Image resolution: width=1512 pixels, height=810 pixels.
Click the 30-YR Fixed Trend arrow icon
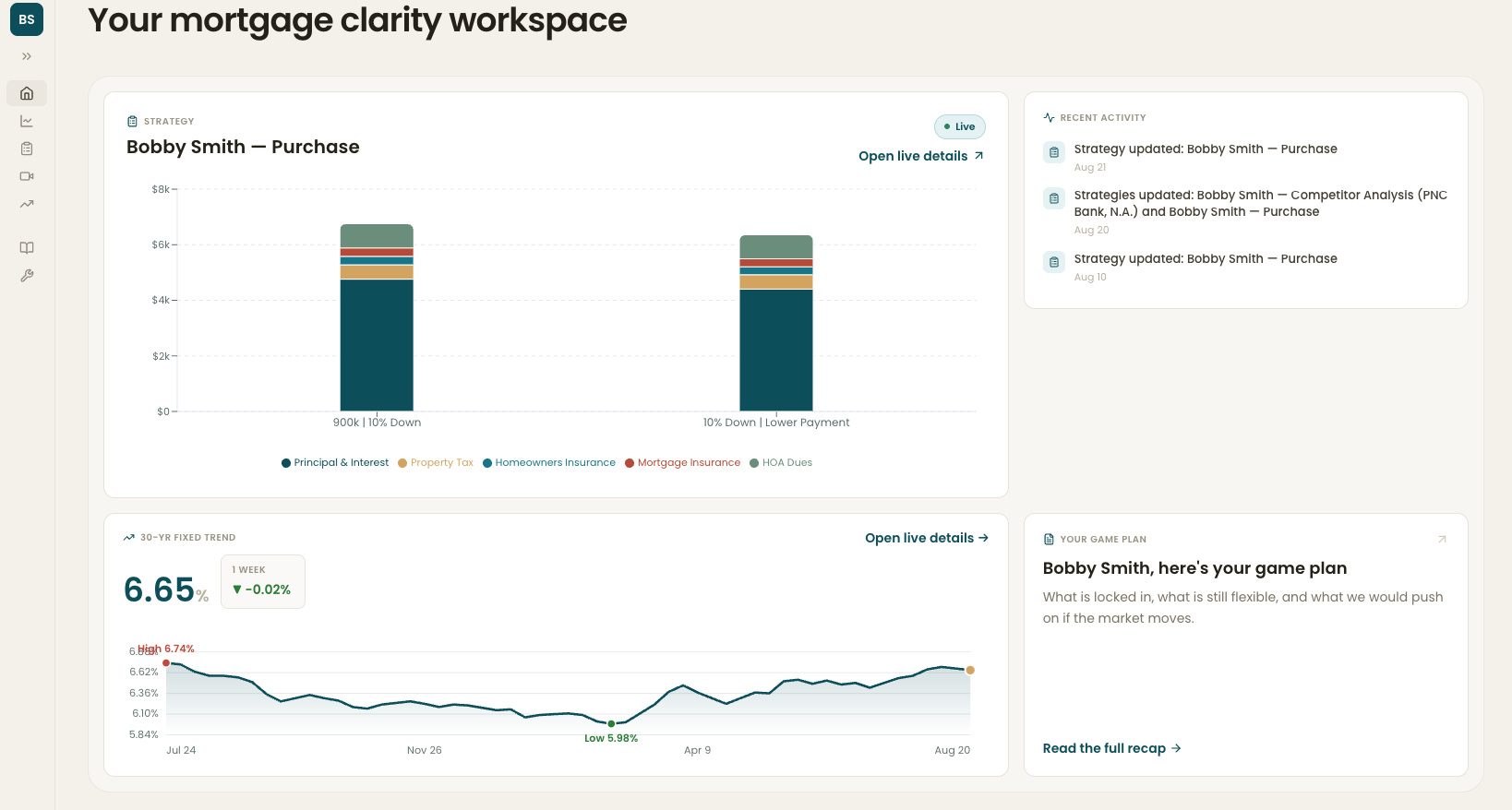(129, 537)
